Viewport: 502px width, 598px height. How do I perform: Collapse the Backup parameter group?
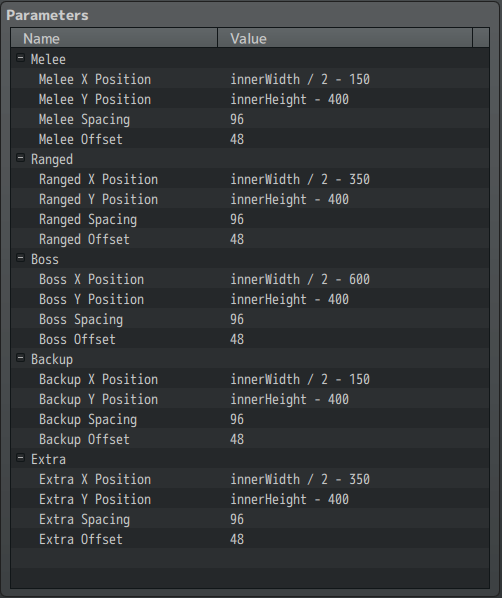[x=21, y=358]
